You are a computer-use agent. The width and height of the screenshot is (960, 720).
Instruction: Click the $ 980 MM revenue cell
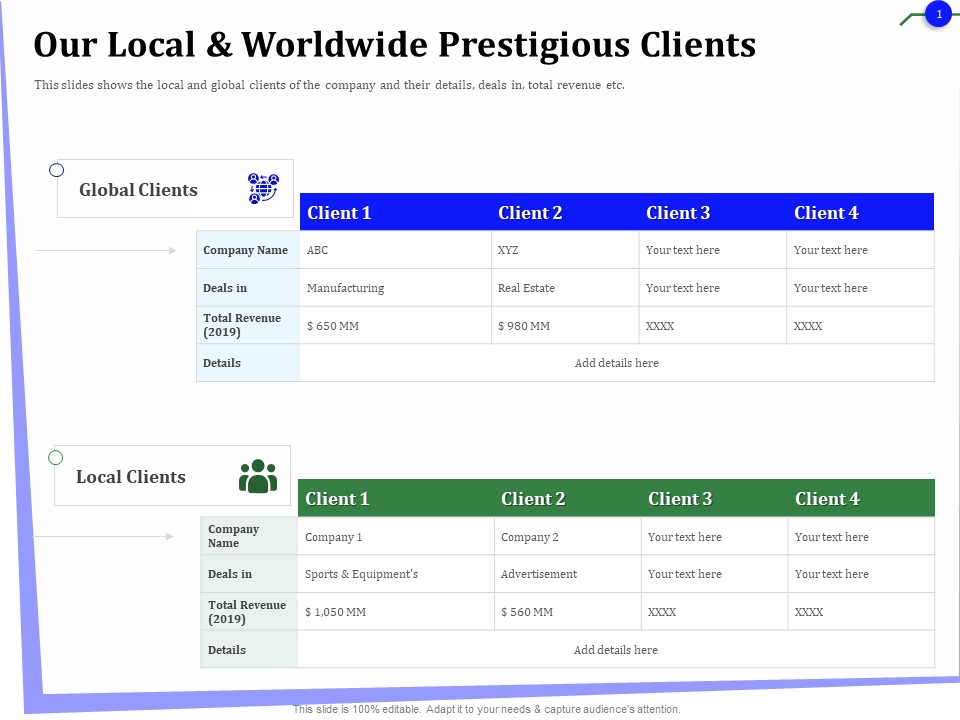coord(565,326)
